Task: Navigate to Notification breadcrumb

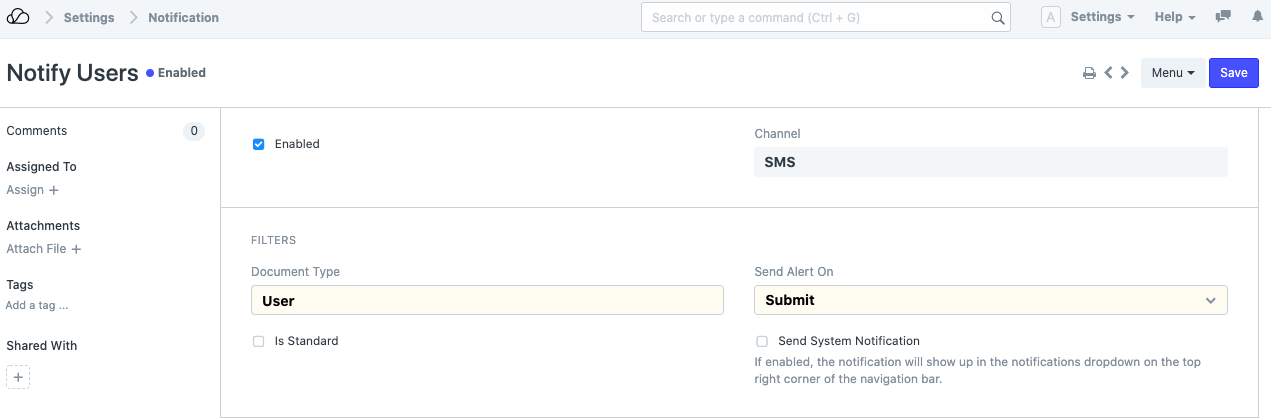Action: pos(183,17)
